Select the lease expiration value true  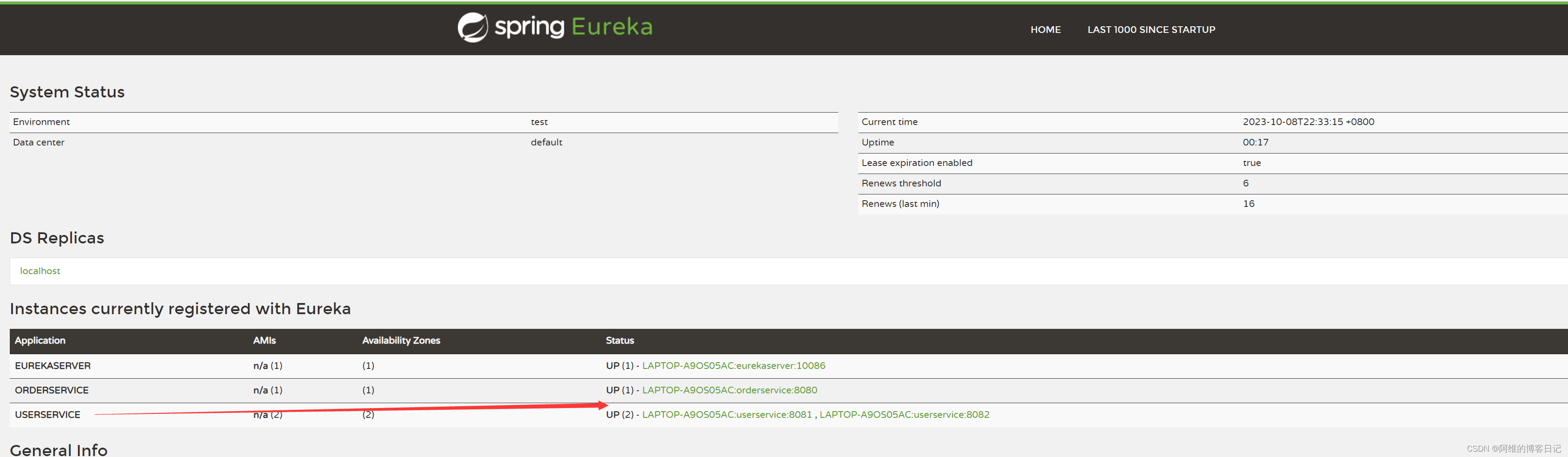(x=1252, y=163)
